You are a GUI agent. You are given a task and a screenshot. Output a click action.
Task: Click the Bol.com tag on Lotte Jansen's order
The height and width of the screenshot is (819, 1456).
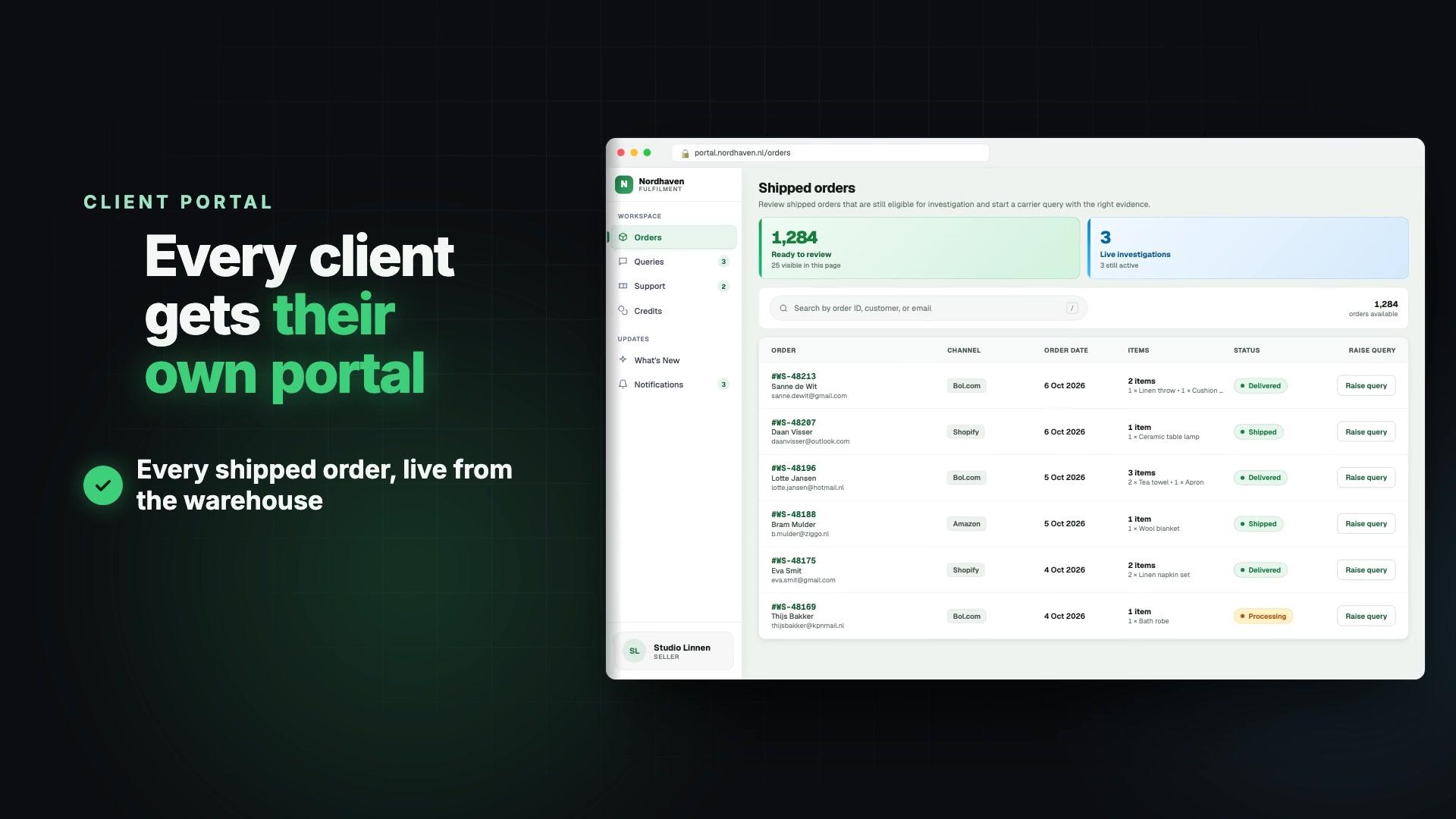click(966, 478)
